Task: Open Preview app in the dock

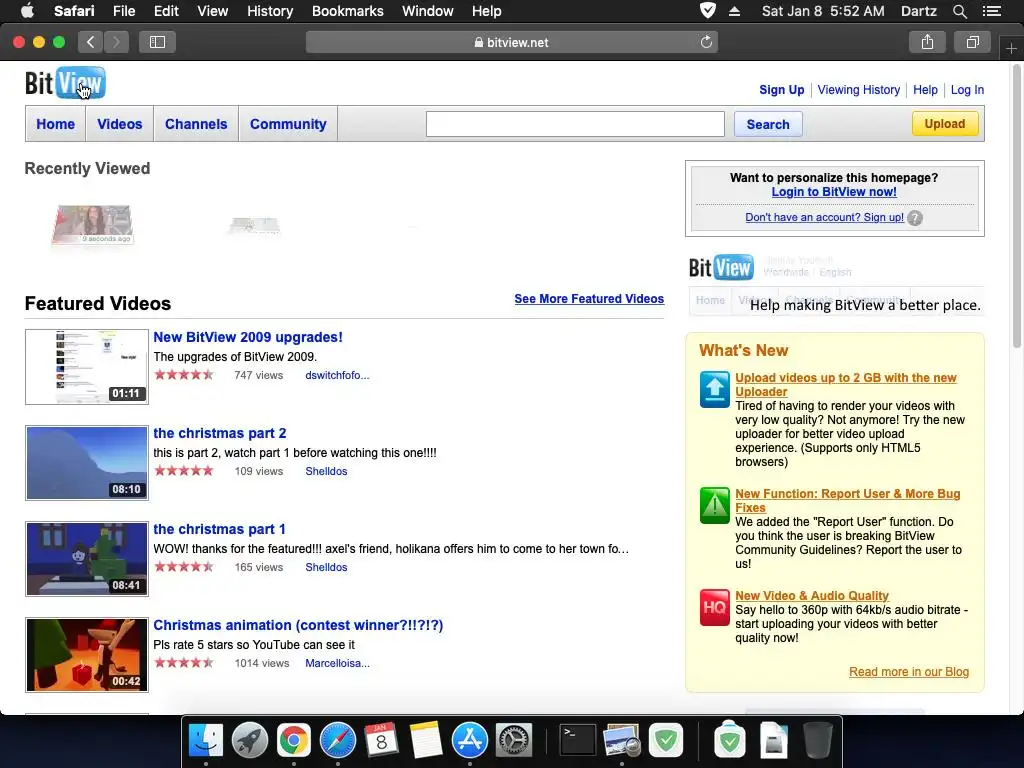Action: tap(622, 741)
